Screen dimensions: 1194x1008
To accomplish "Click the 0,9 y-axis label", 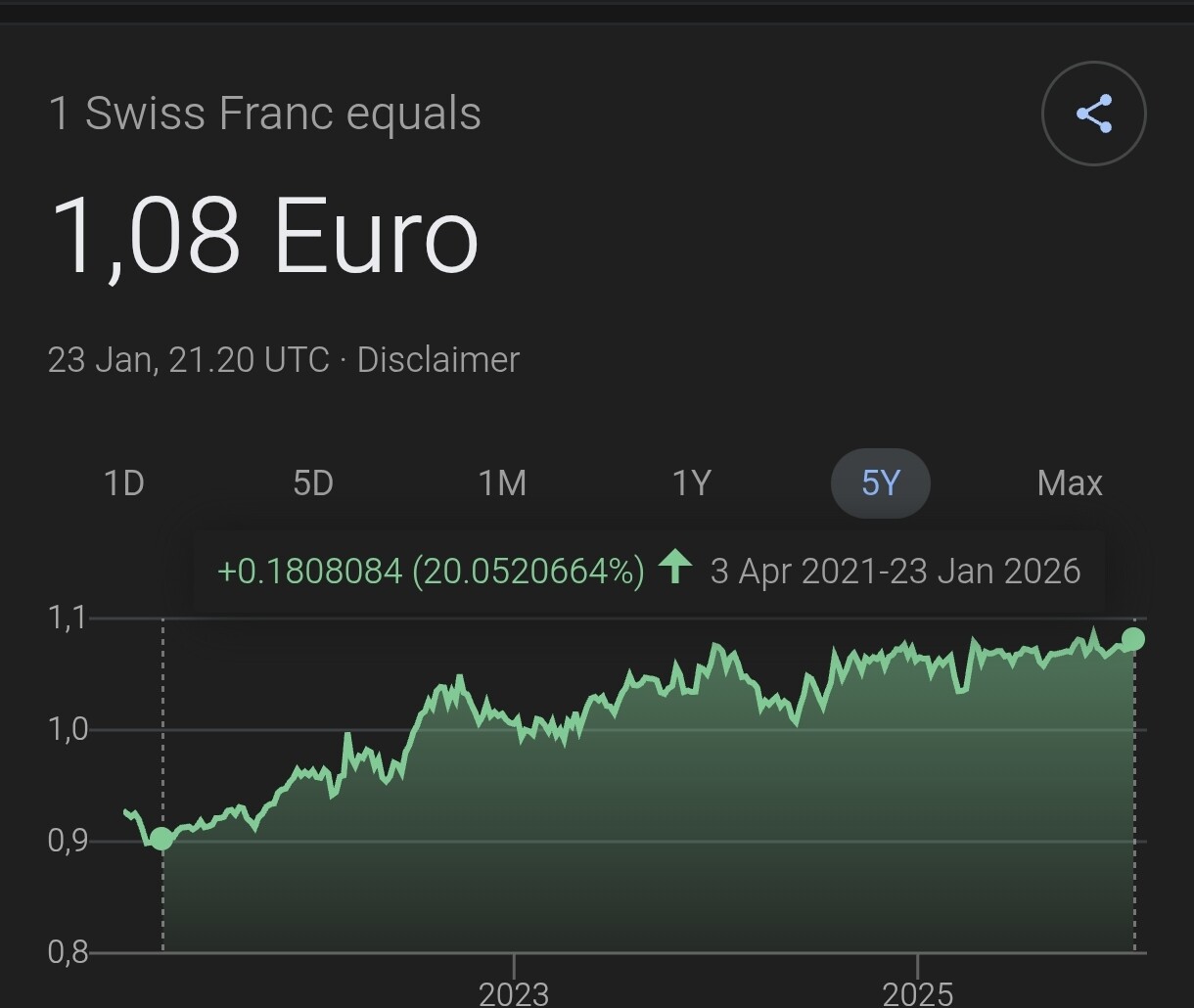I will [67, 841].
